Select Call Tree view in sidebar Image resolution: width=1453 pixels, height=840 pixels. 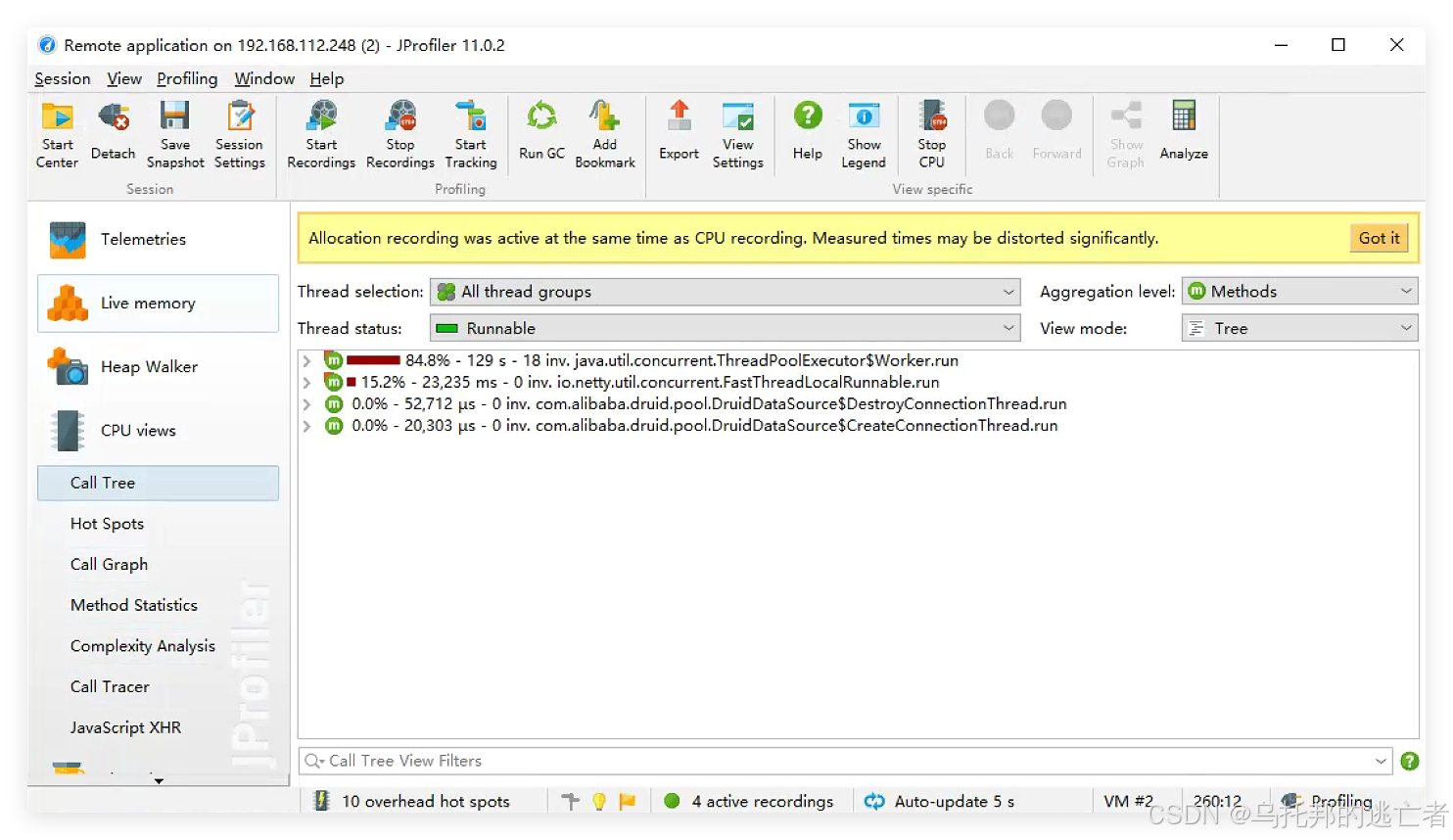(159, 483)
